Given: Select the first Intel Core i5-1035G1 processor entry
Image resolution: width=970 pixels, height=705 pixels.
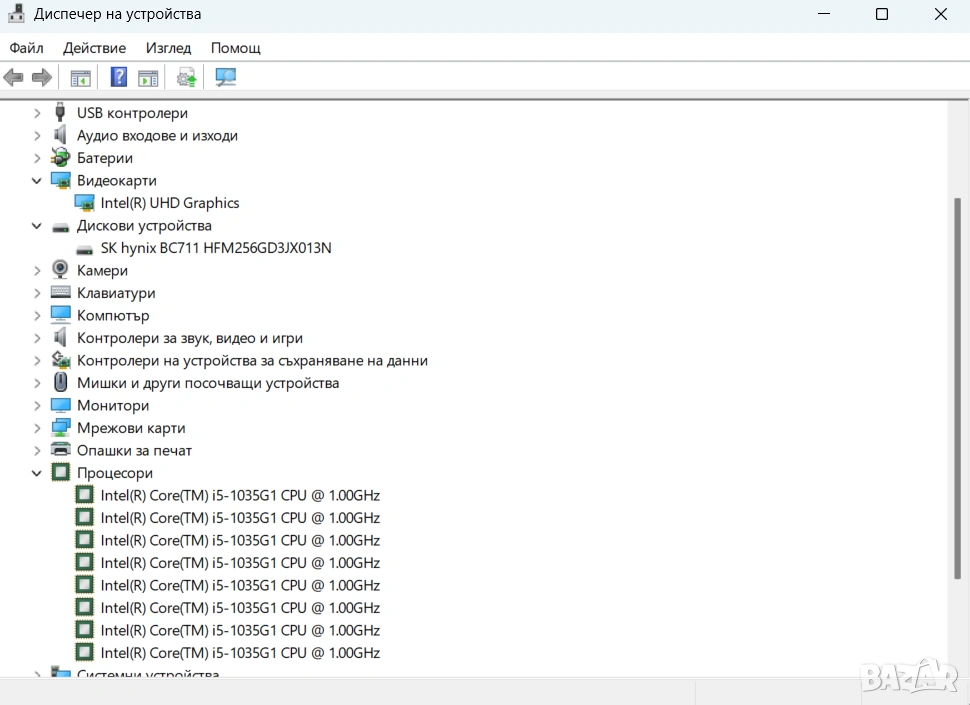Looking at the screenshot, I should coord(240,495).
